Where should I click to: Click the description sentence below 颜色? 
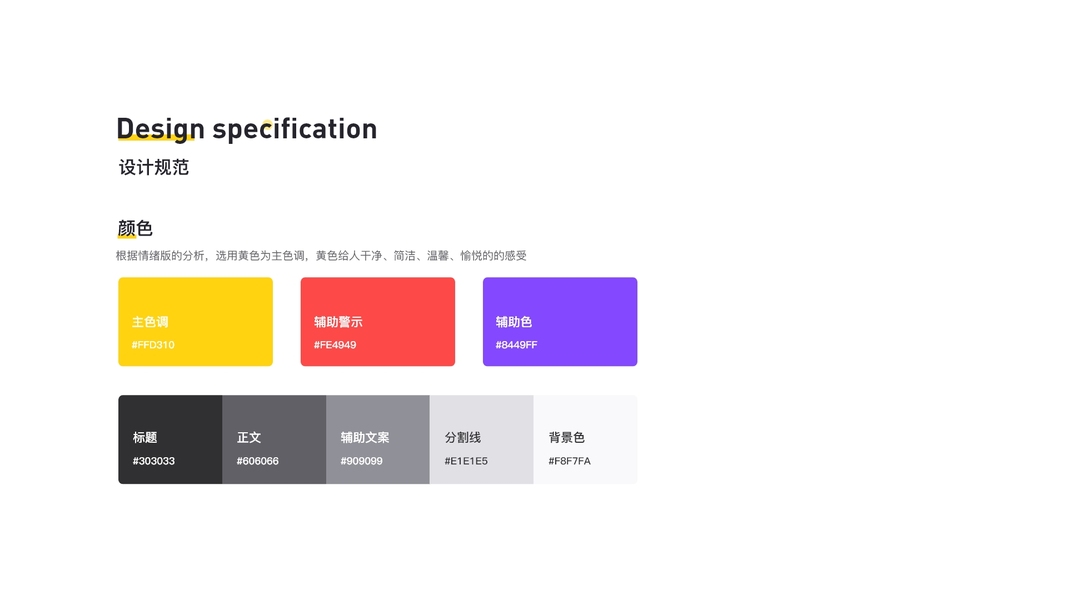click(321, 256)
